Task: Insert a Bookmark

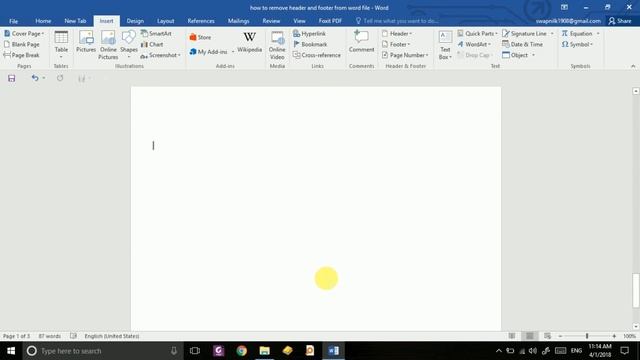Action: click(x=310, y=44)
